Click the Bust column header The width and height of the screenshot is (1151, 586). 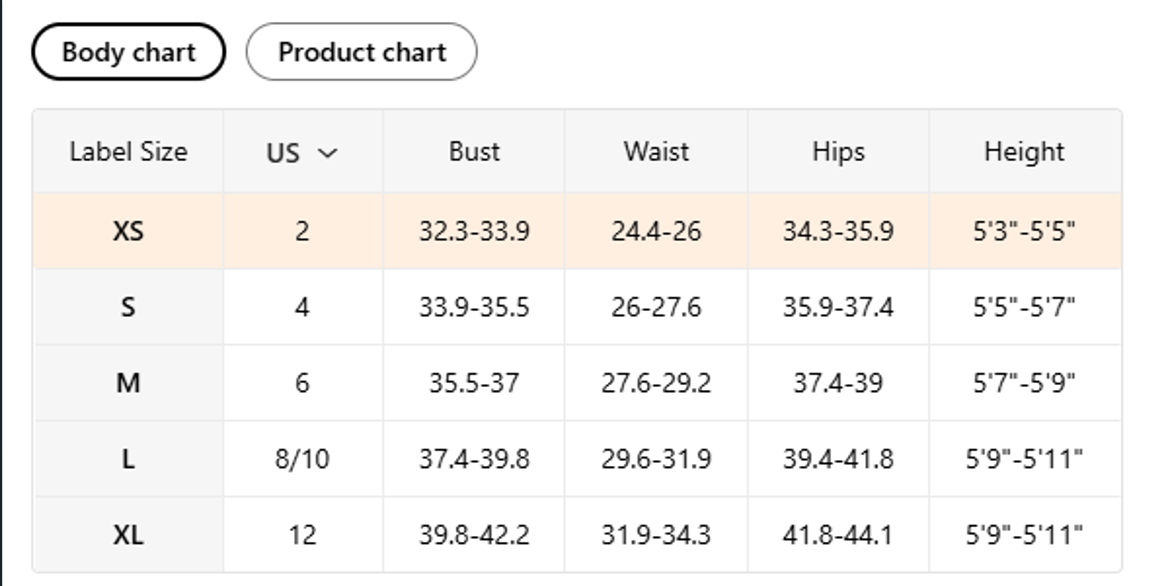click(x=474, y=152)
